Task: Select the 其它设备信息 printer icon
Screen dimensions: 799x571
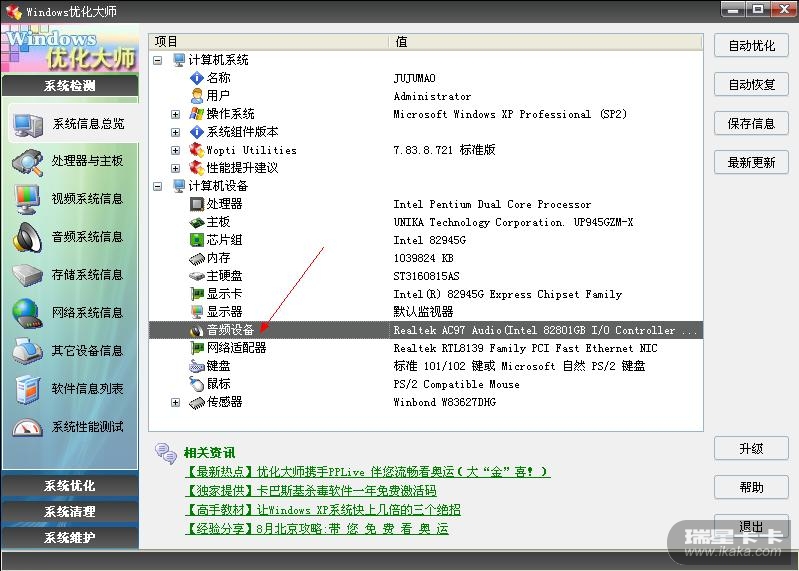Action: tap(27, 351)
